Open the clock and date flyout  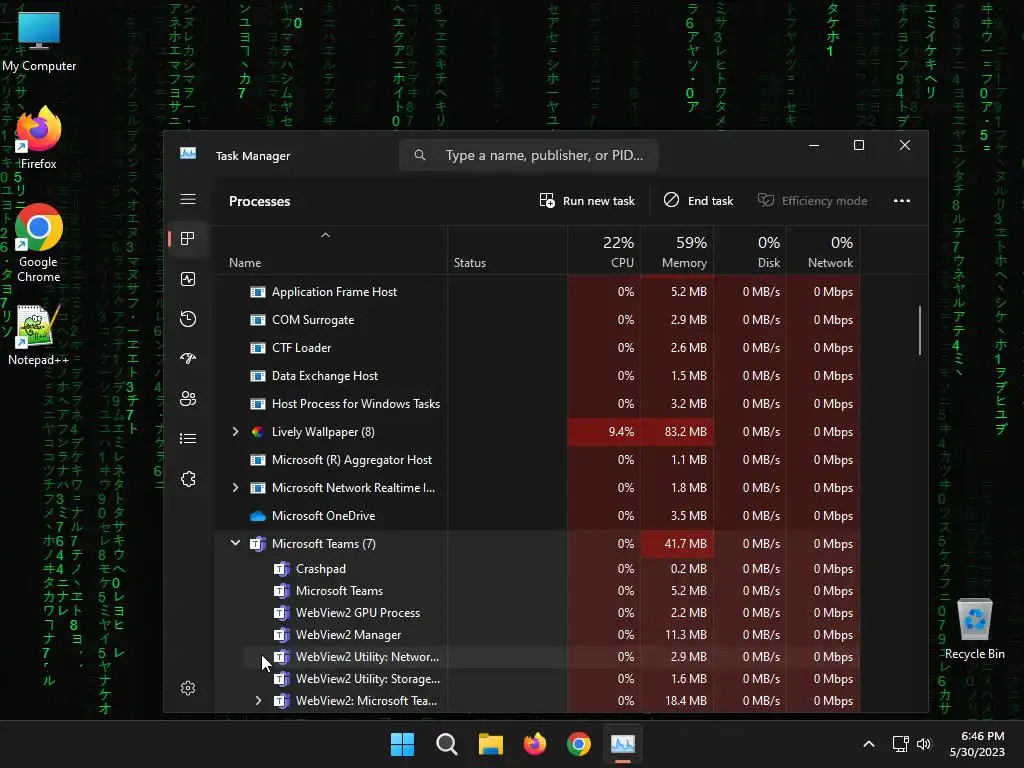click(977, 744)
